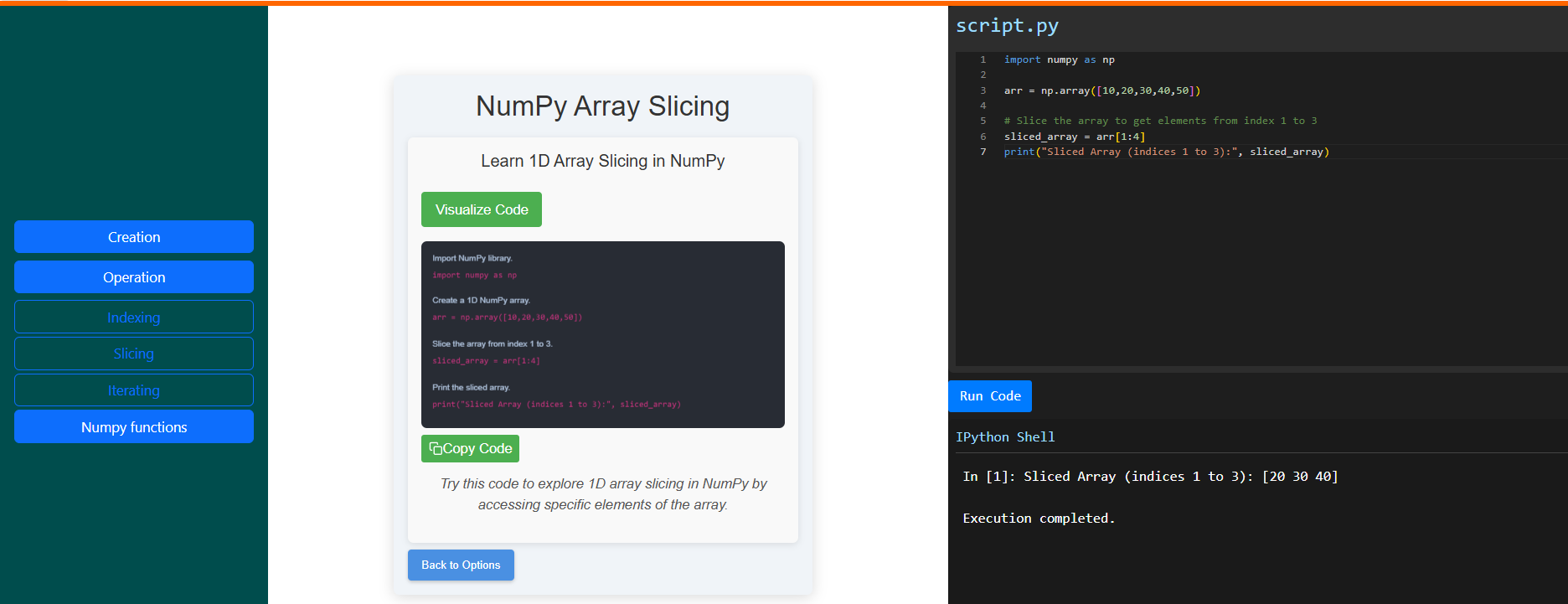This screenshot has height=604, width=1568.
Task: Open the Operation section in sidebar
Action: click(x=134, y=277)
